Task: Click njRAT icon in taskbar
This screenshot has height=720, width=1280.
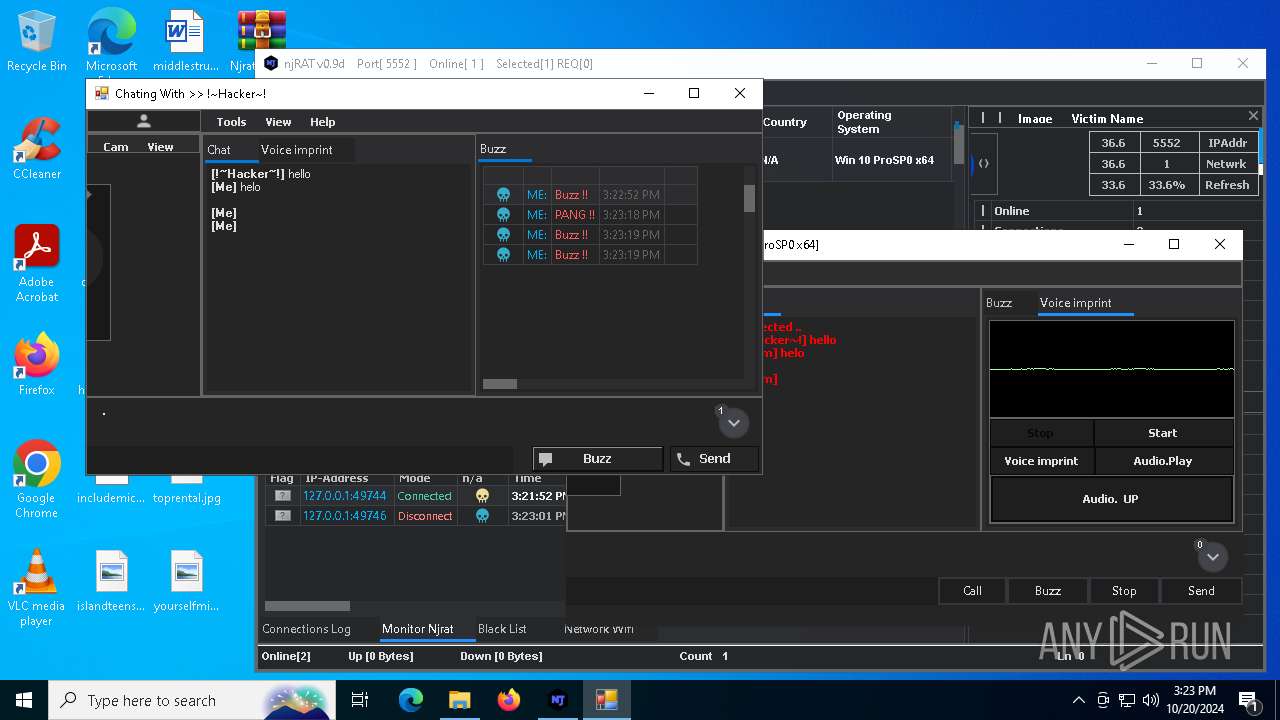Action: tap(558, 700)
